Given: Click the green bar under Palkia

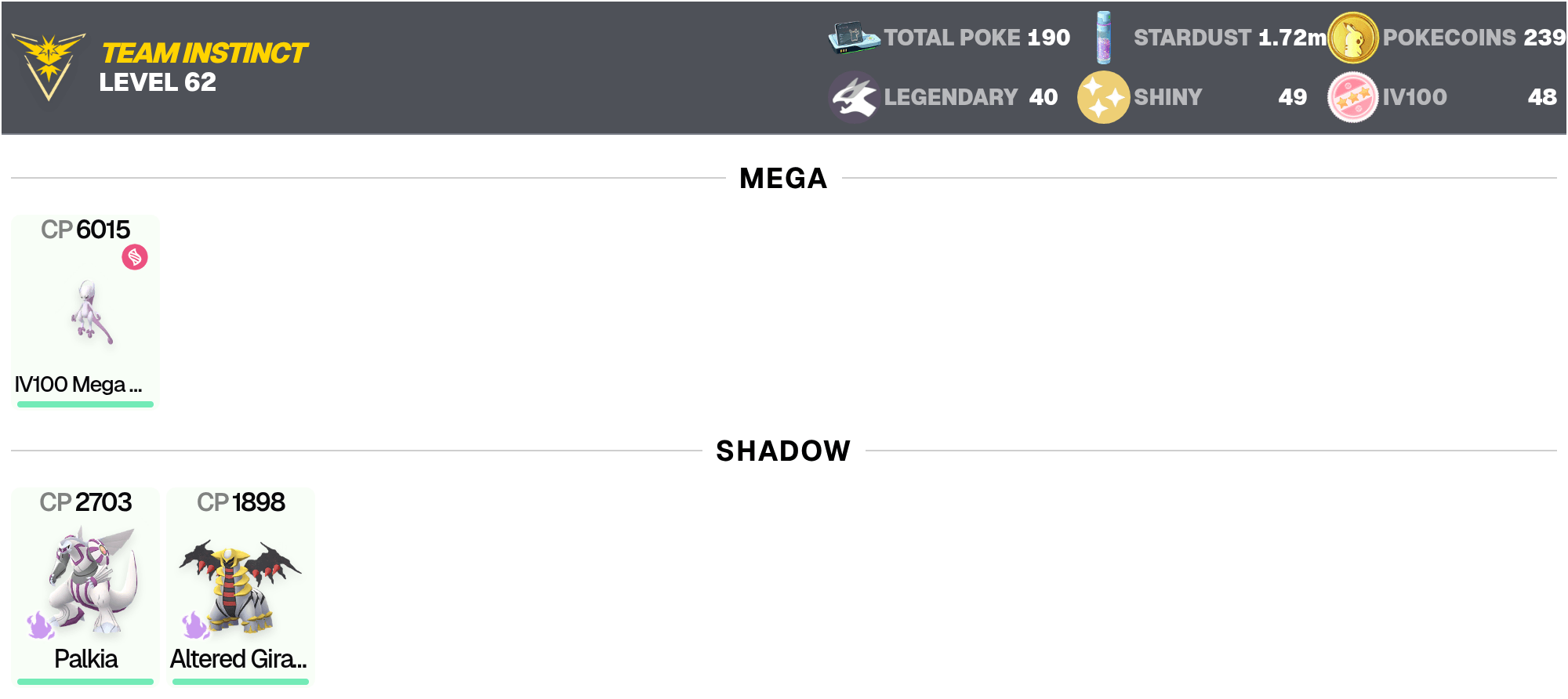Looking at the screenshot, I should pyautogui.click(x=85, y=682).
